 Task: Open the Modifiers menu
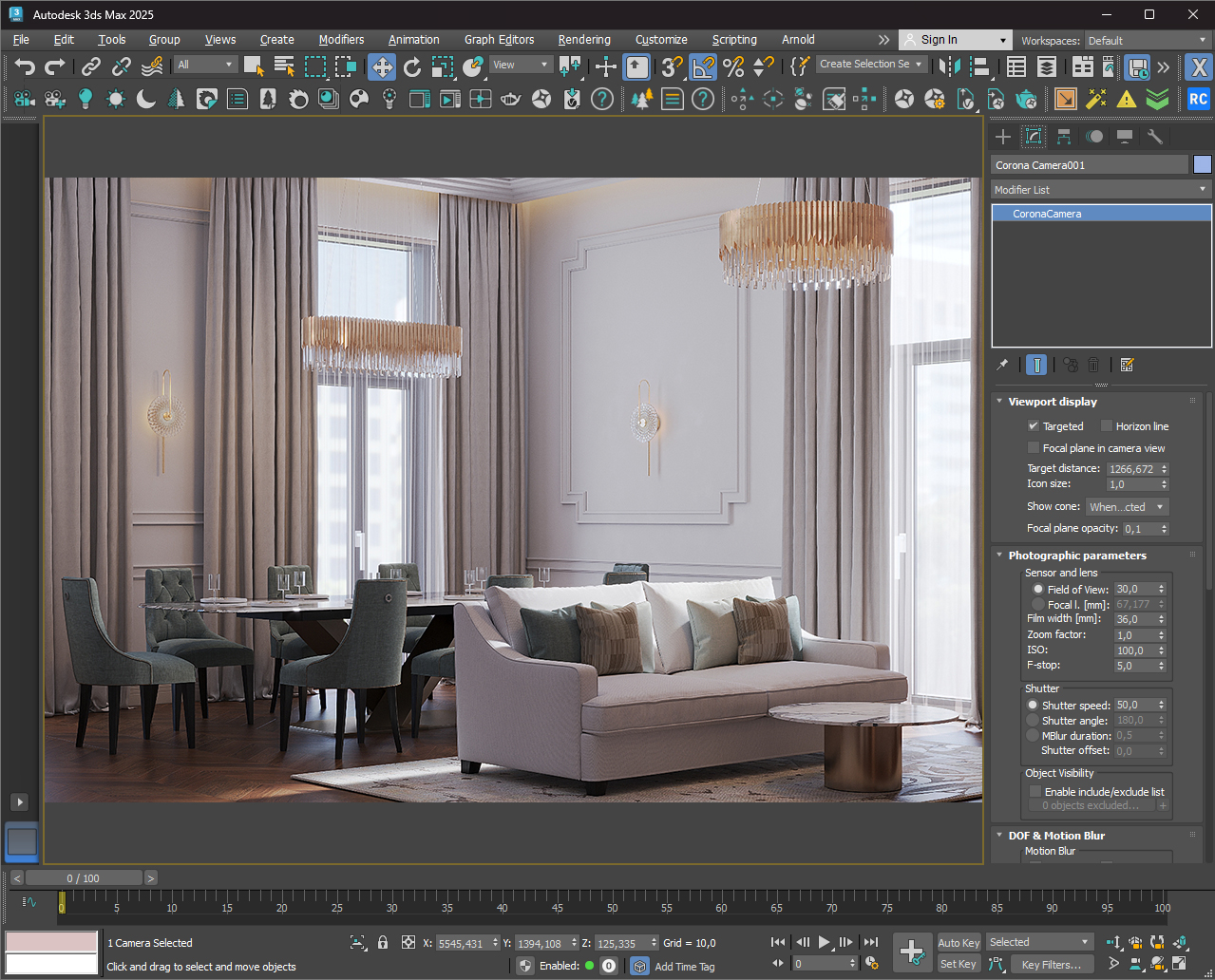tap(341, 40)
